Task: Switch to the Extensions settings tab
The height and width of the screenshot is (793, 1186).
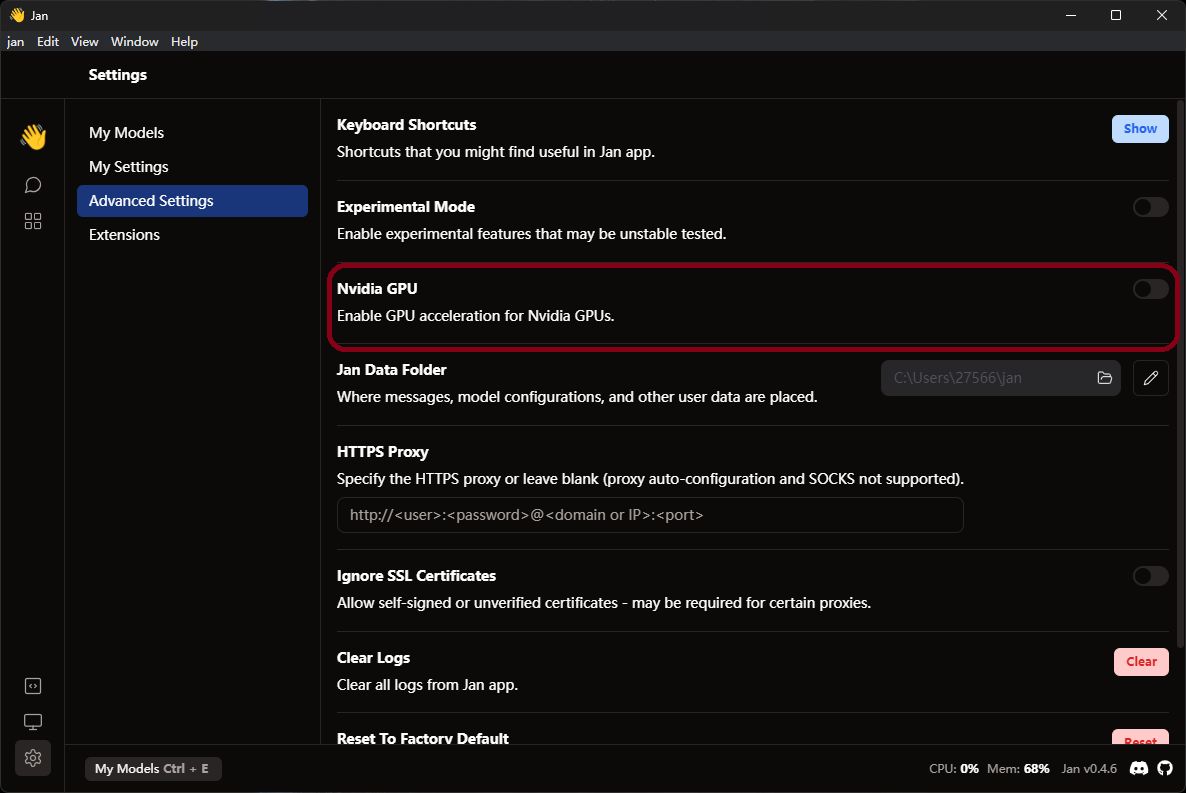Action: 124,235
